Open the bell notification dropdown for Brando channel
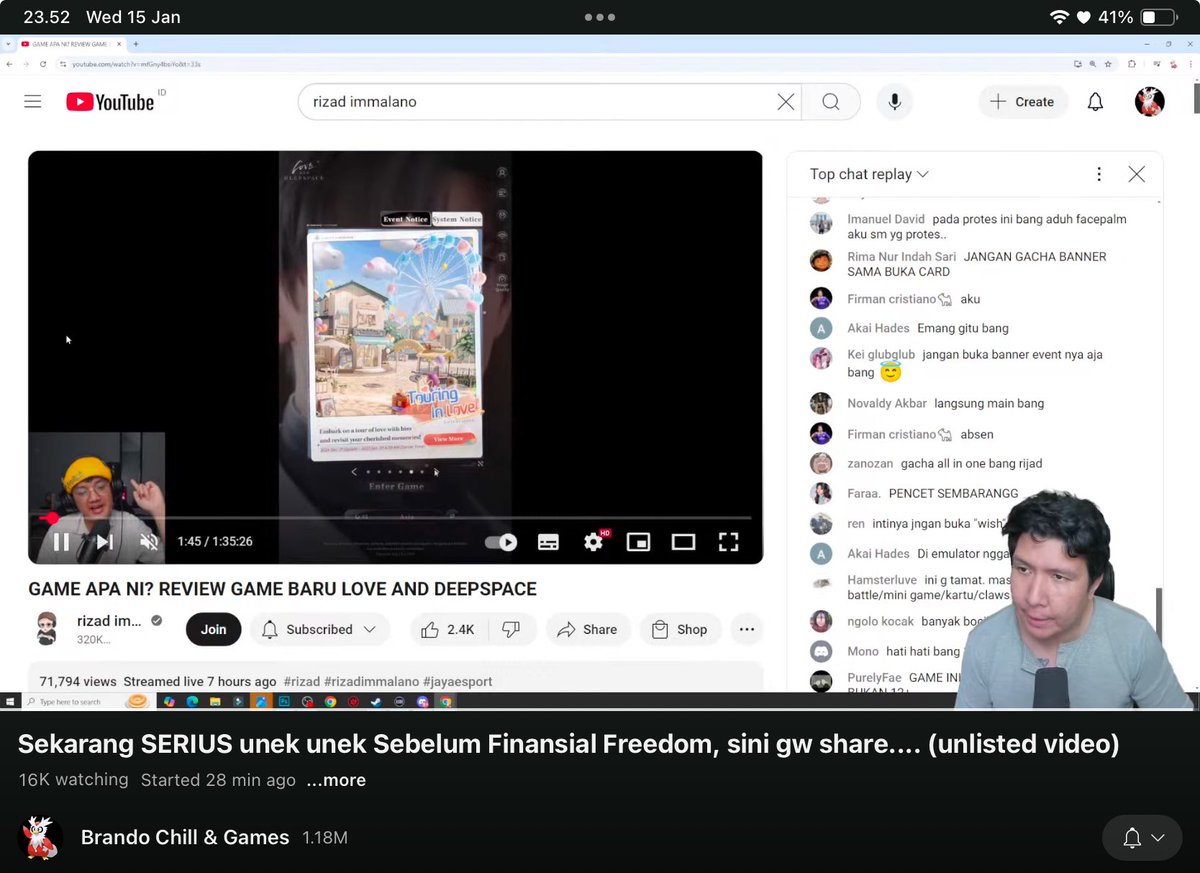Viewport: 1200px width, 873px height. (x=1143, y=838)
